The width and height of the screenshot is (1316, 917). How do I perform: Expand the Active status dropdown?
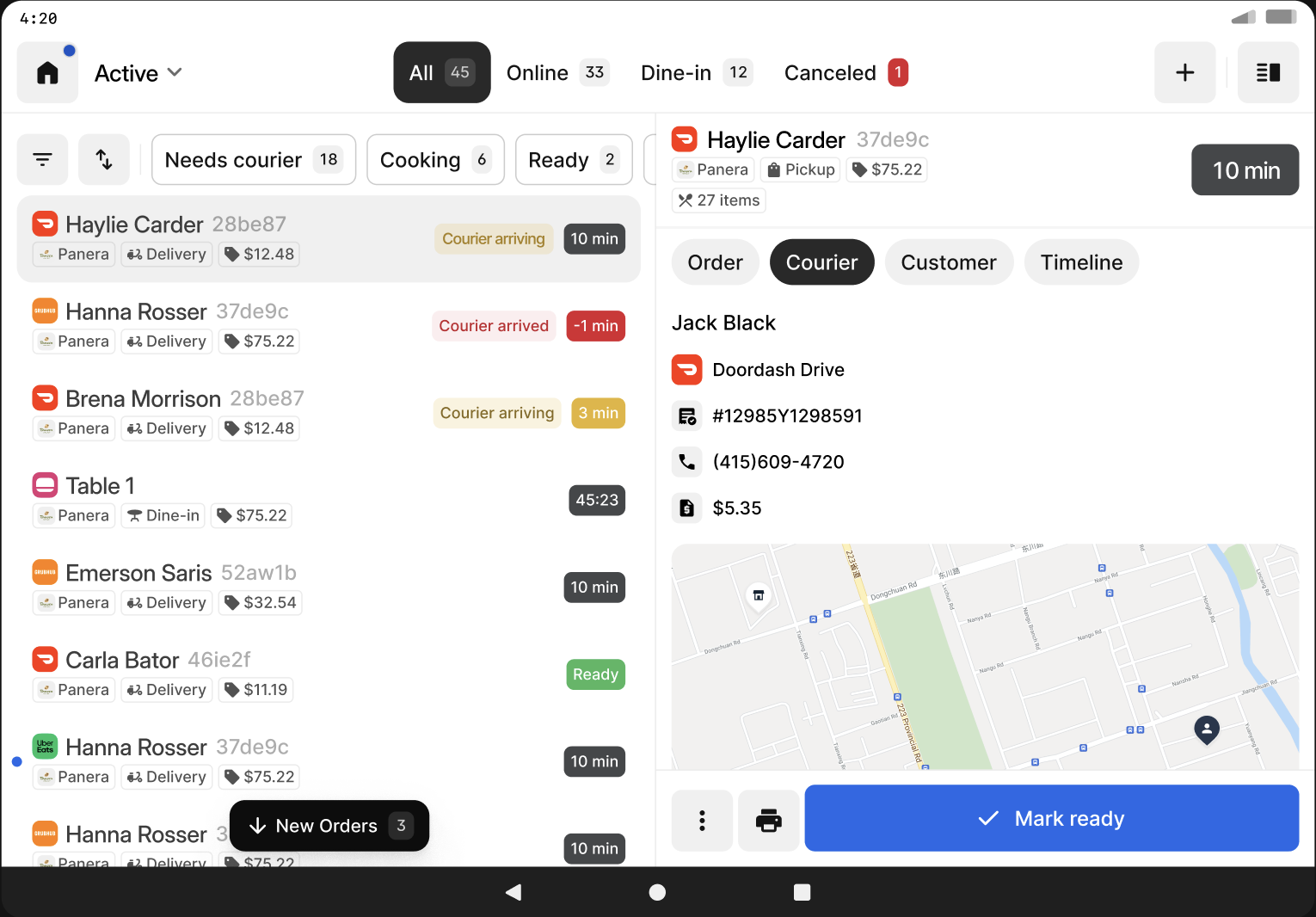[138, 73]
